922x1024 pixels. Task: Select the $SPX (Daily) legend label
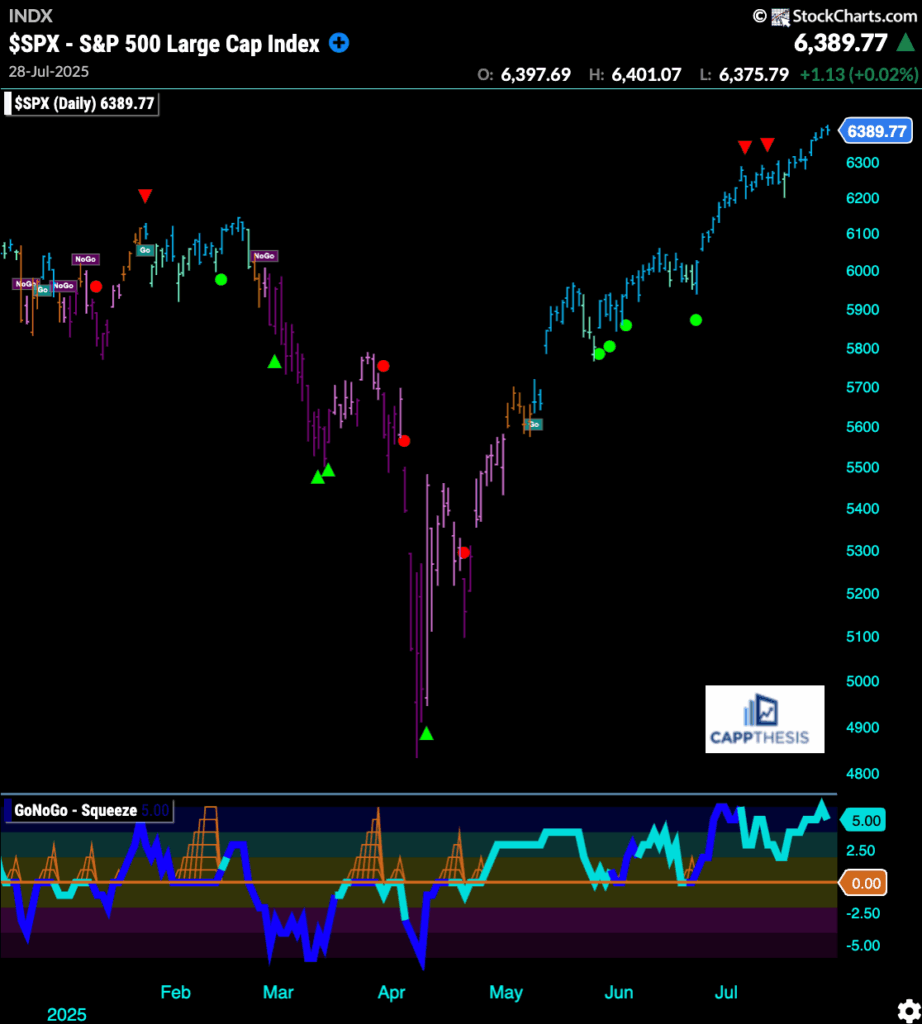tap(84, 104)
